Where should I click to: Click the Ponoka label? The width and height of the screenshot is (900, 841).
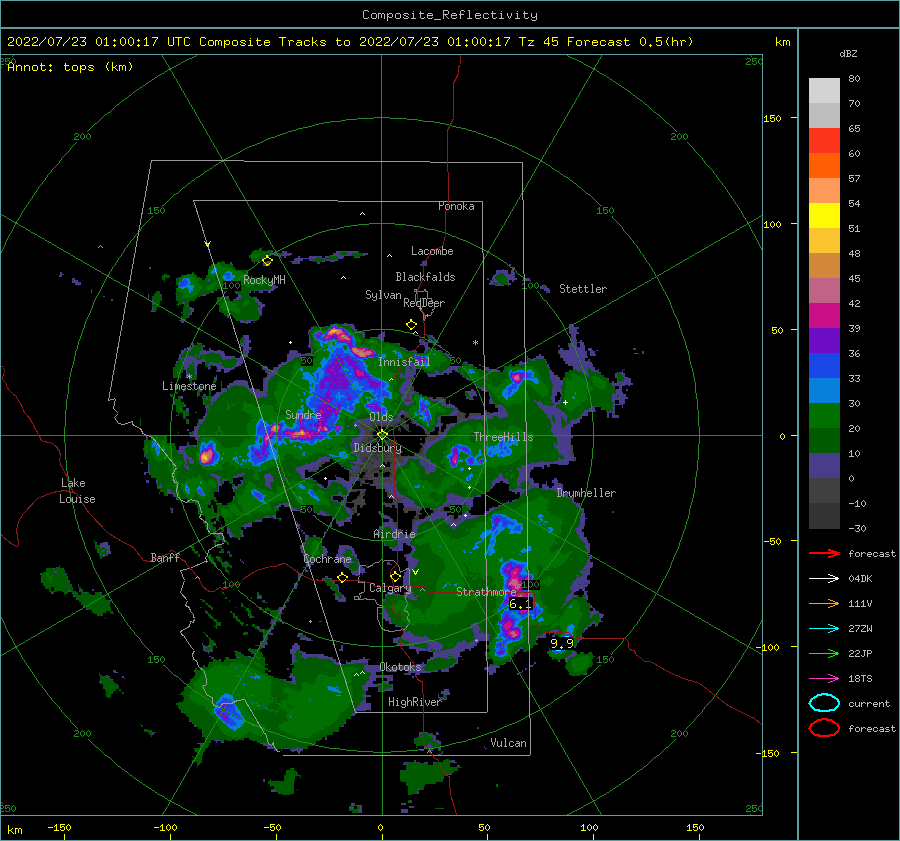point(456,206)
